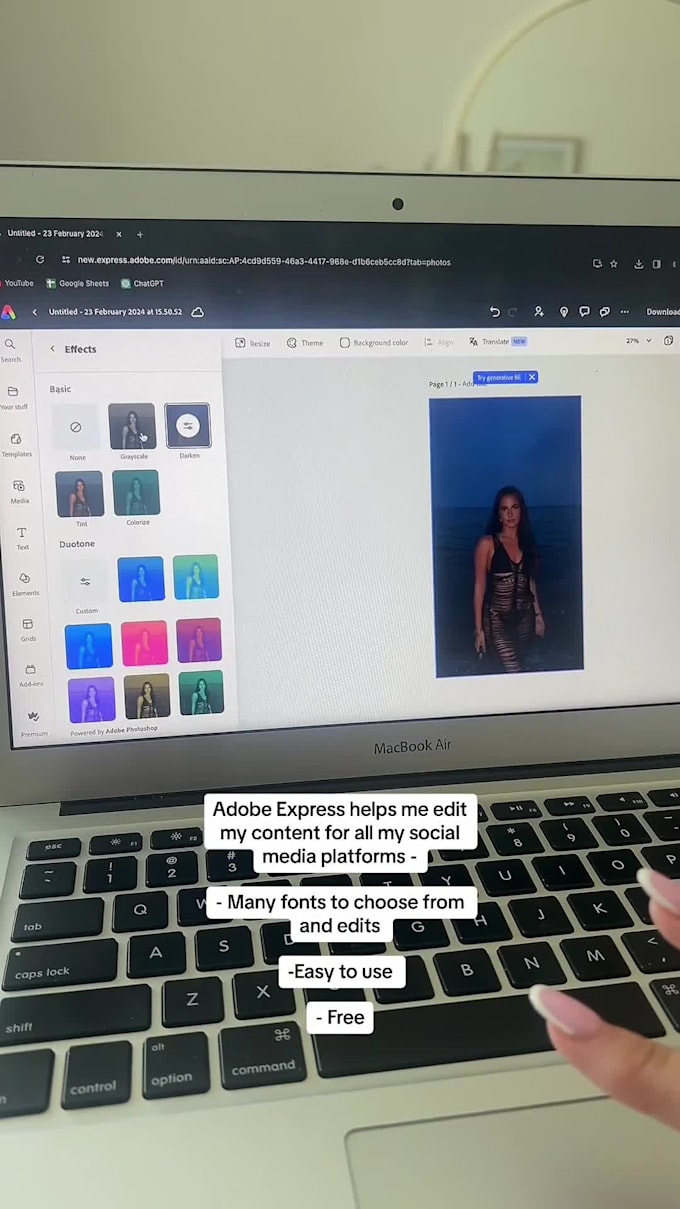Image resolution: width=680 pixels, height=1209 pixels.
Task: Select the None effect
Action: [76, 427]
